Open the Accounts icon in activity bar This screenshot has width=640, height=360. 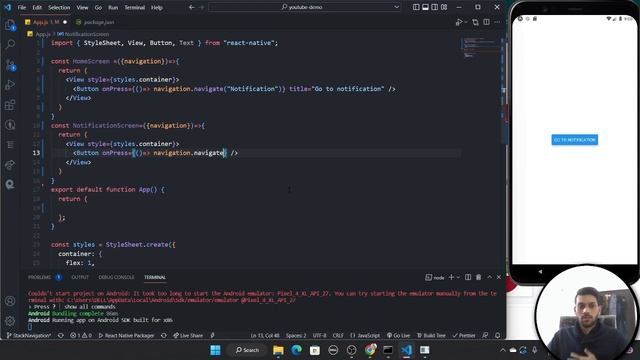tap(10, 301)
